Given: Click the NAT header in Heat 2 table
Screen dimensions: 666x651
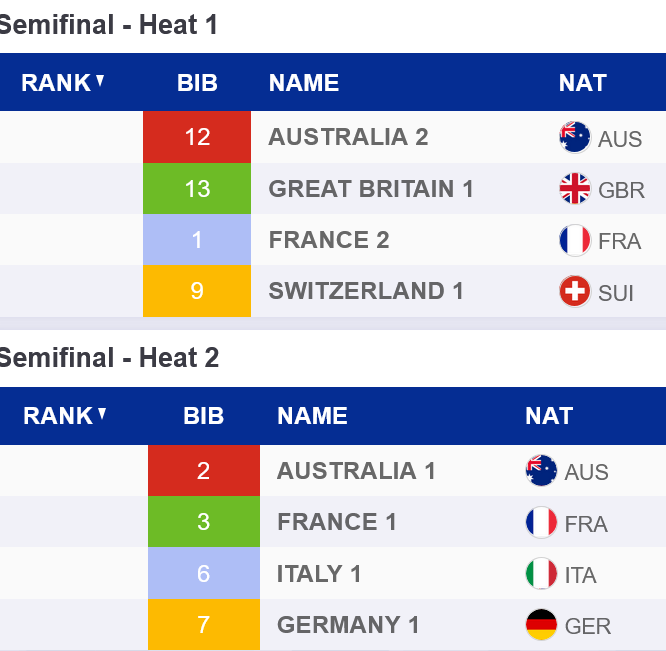Looking at the screenshot, I should click(x=549, y=416).
